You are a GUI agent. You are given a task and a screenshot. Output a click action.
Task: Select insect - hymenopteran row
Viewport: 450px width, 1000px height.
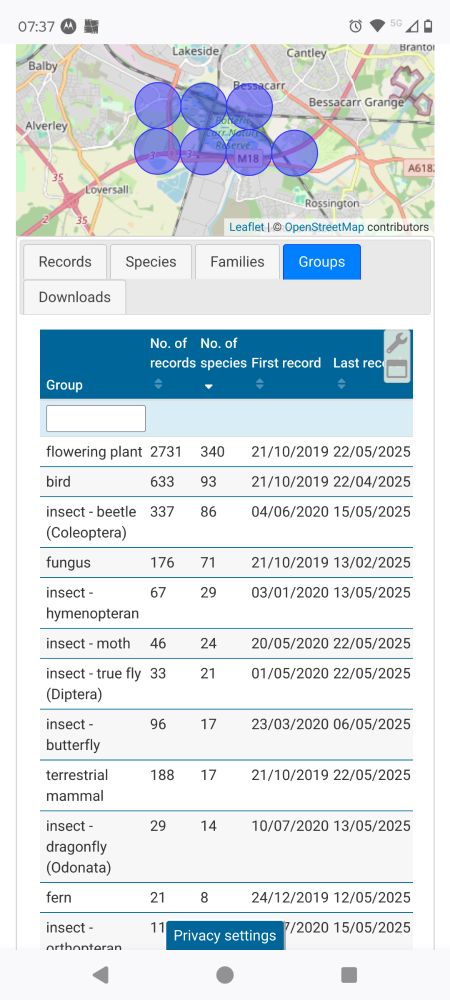click(226, 603)
